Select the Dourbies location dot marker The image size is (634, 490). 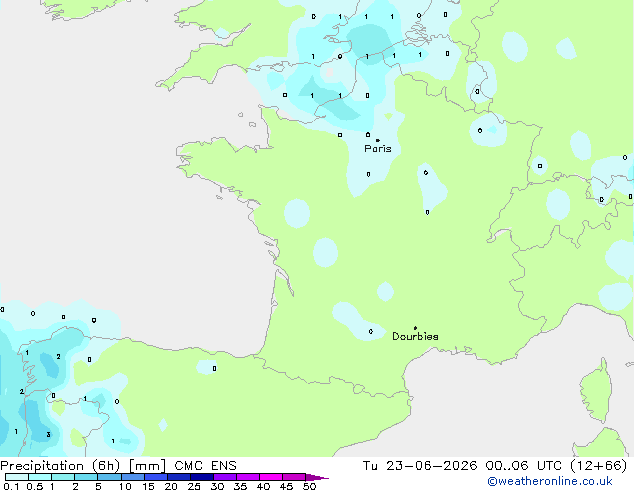click(x=415, y=328)
